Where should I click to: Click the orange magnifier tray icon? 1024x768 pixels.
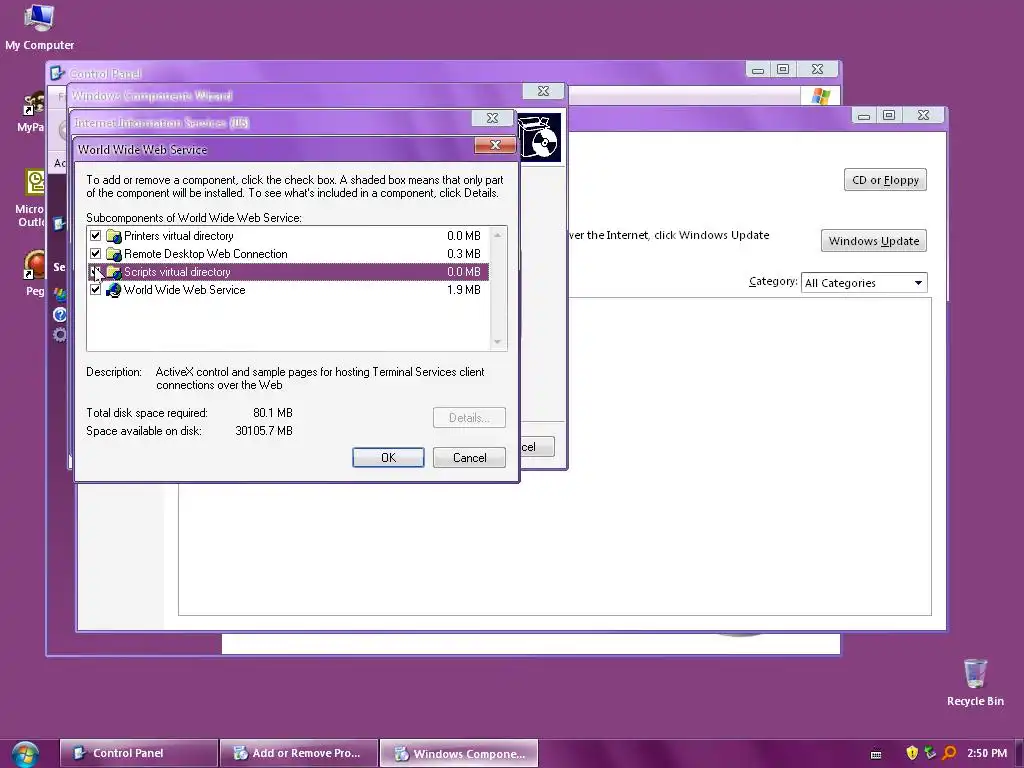[950, 753]
